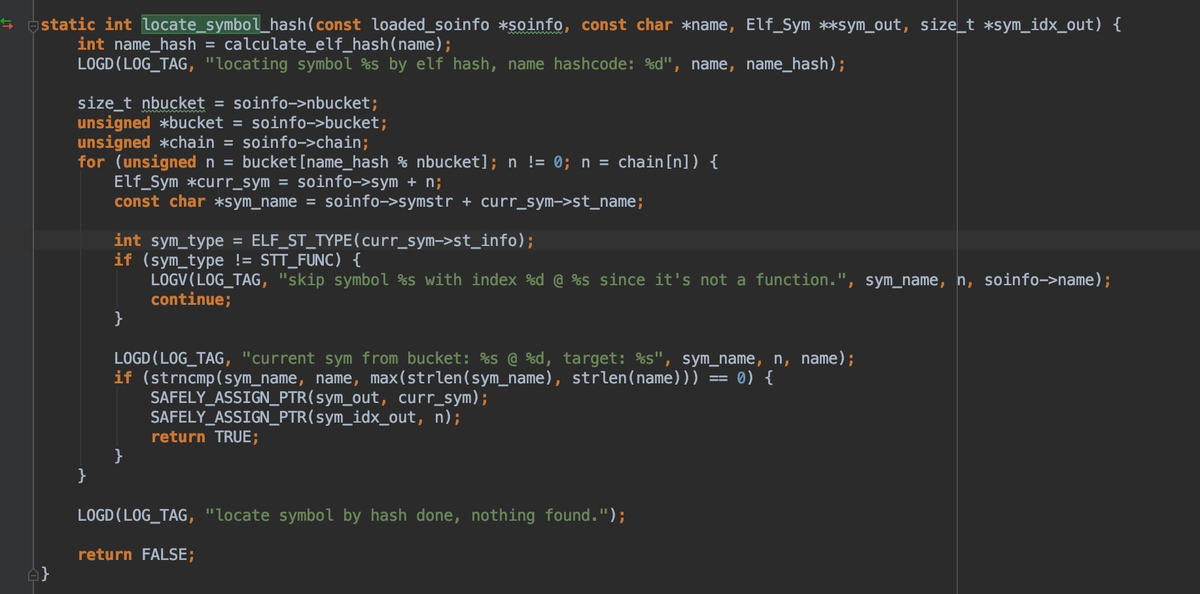Click soinfo->name in the LOGV arguments
This screenshot has height=594, width=1200.
pyautogui.click(x=1039, y=280)
